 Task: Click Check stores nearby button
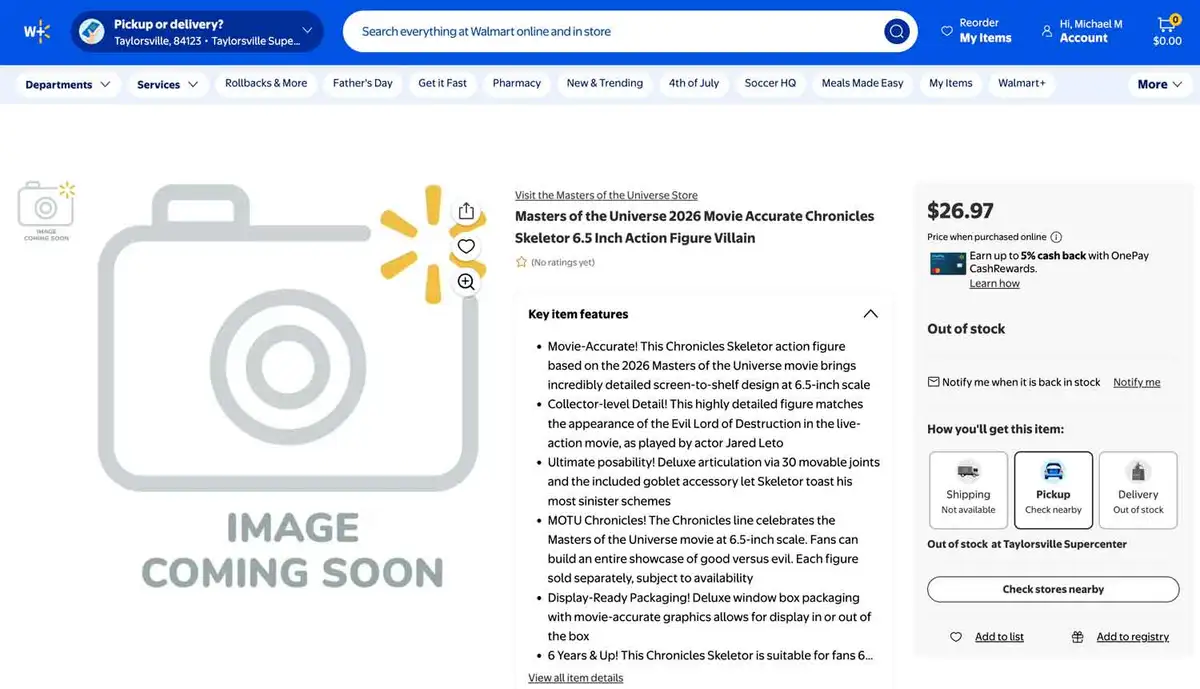click(x=1053, y=589)
